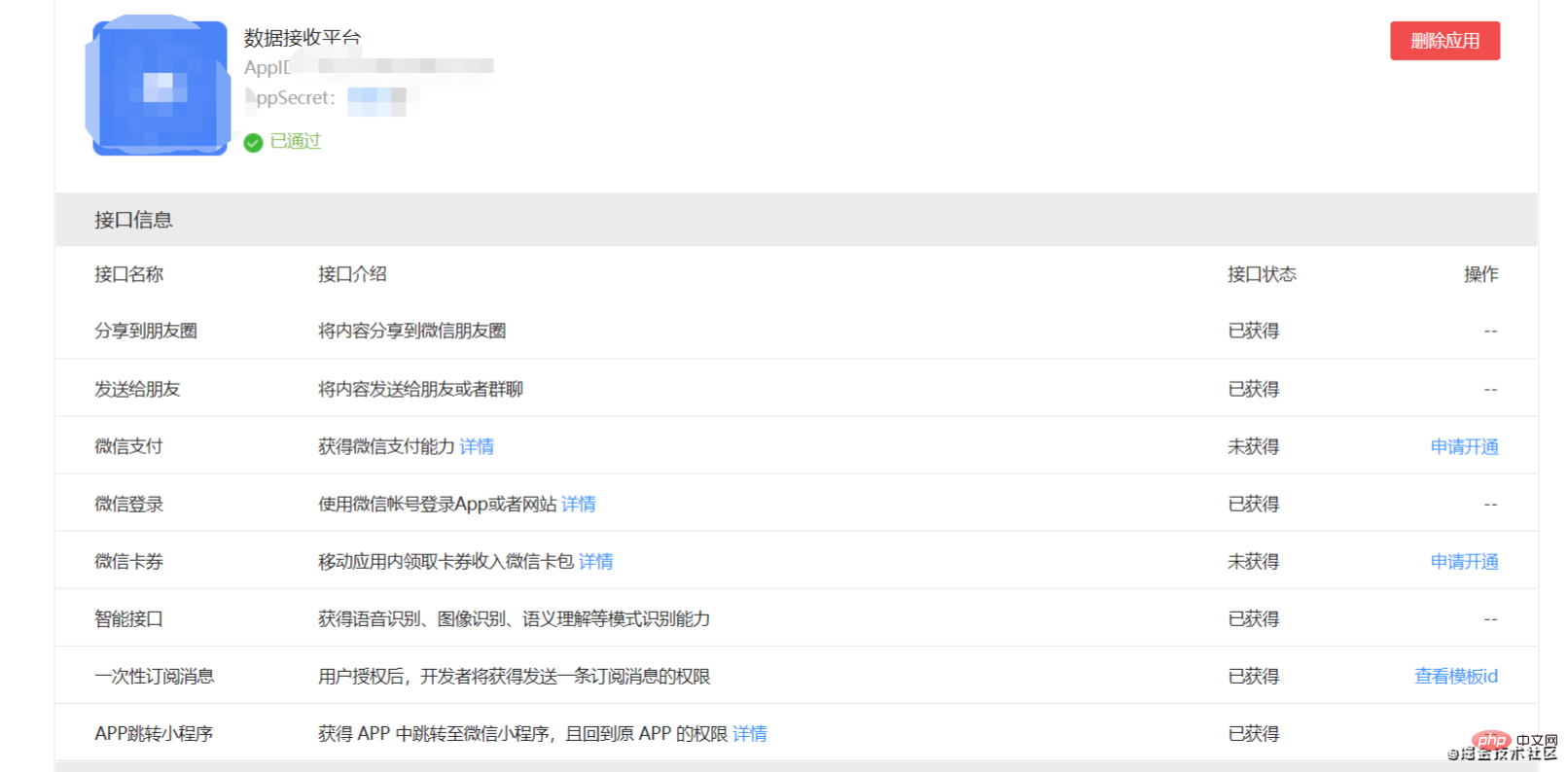The width and height of the screenshot is (1568, 772).
Task: Open 详情 link in 微信支付 row
Action: tap(477, 446)
